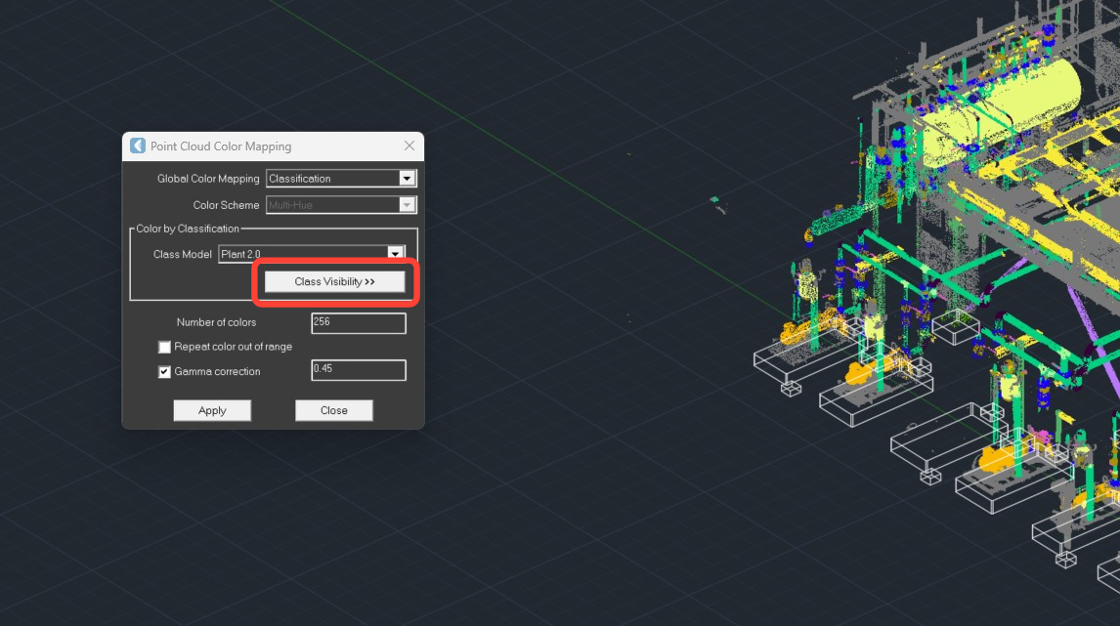1120x626 pixels.
Task: Apply the point cloud color mapping
Action: click(x=212, y=410)
